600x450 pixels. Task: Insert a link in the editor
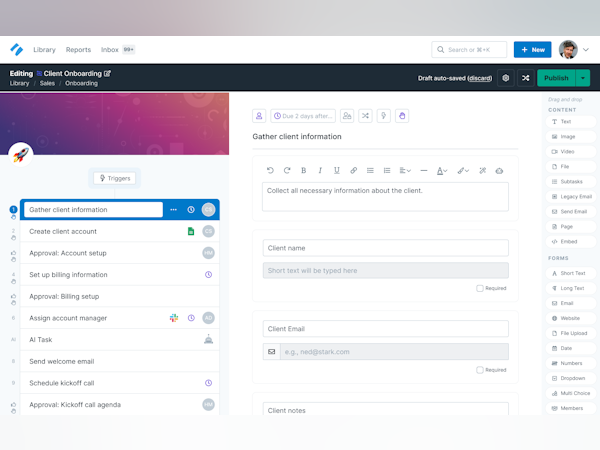[354, 170]
